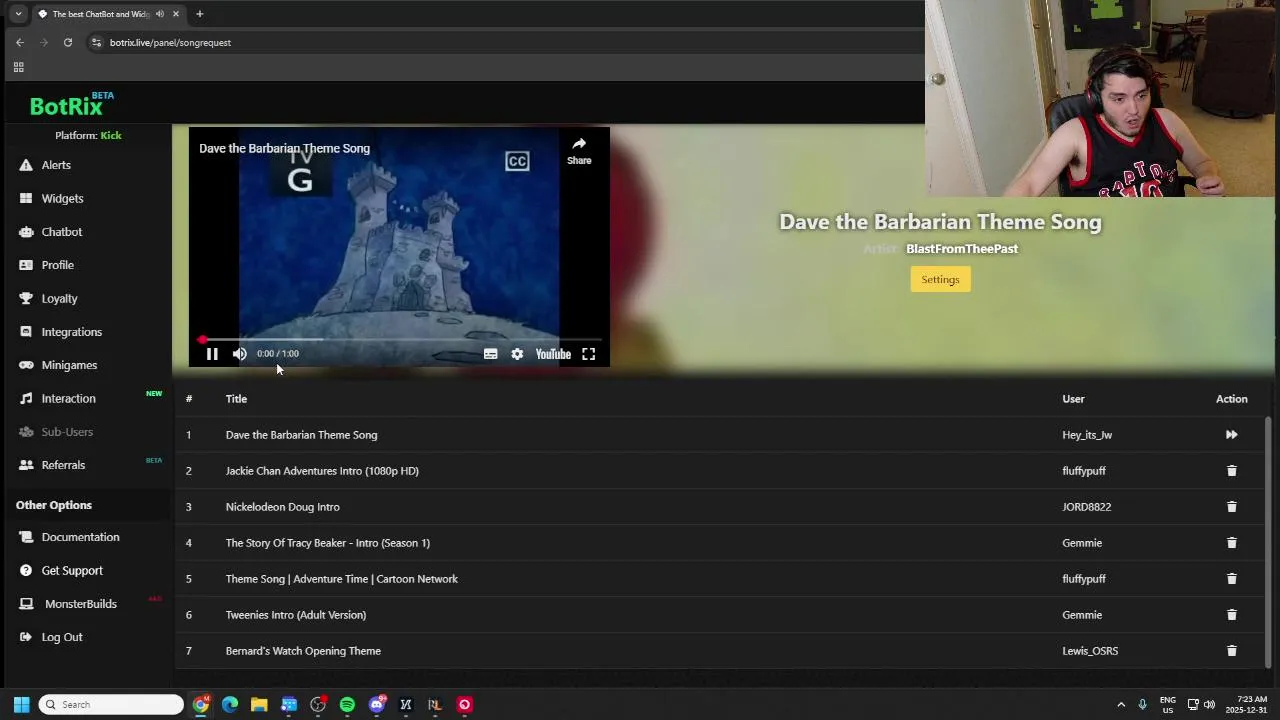Open the Integrations section

tap(71, 332)
